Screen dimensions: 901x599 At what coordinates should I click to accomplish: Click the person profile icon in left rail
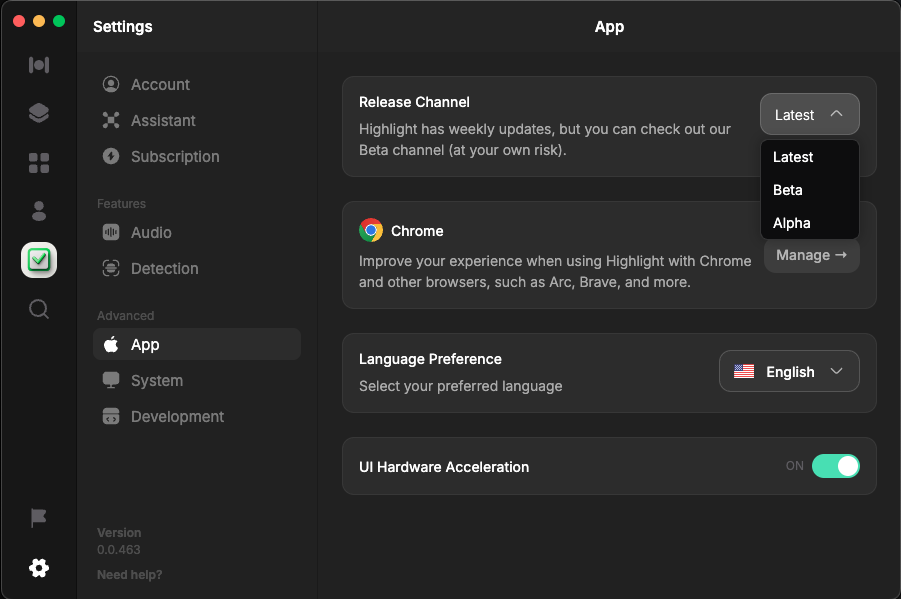39,211
